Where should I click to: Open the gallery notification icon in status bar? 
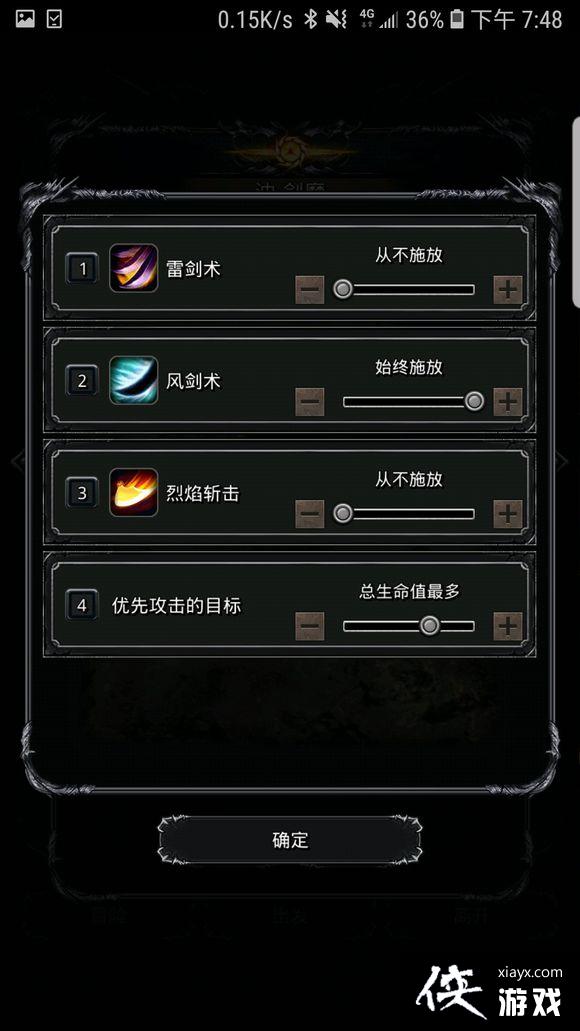point(25,18)
